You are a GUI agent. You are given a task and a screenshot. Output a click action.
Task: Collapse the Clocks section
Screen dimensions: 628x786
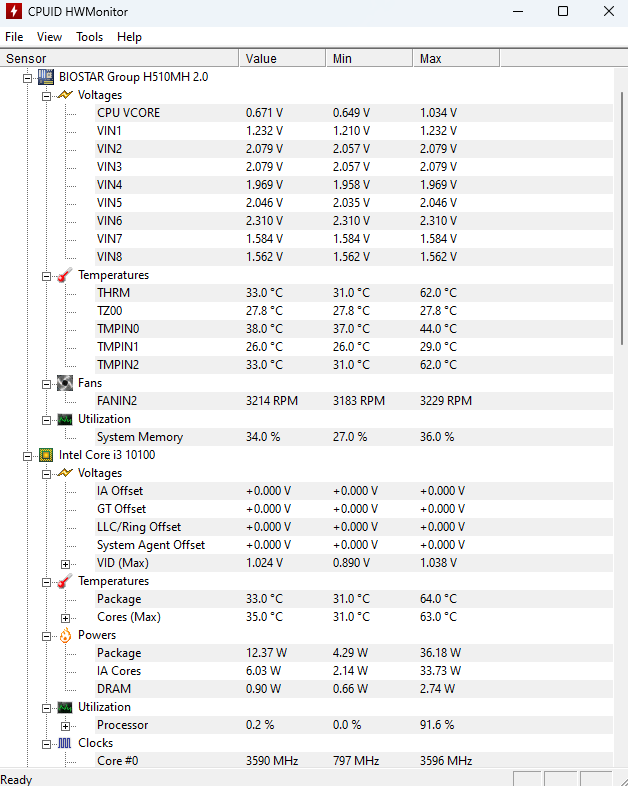pyautogui.click(x=47, y=744)
